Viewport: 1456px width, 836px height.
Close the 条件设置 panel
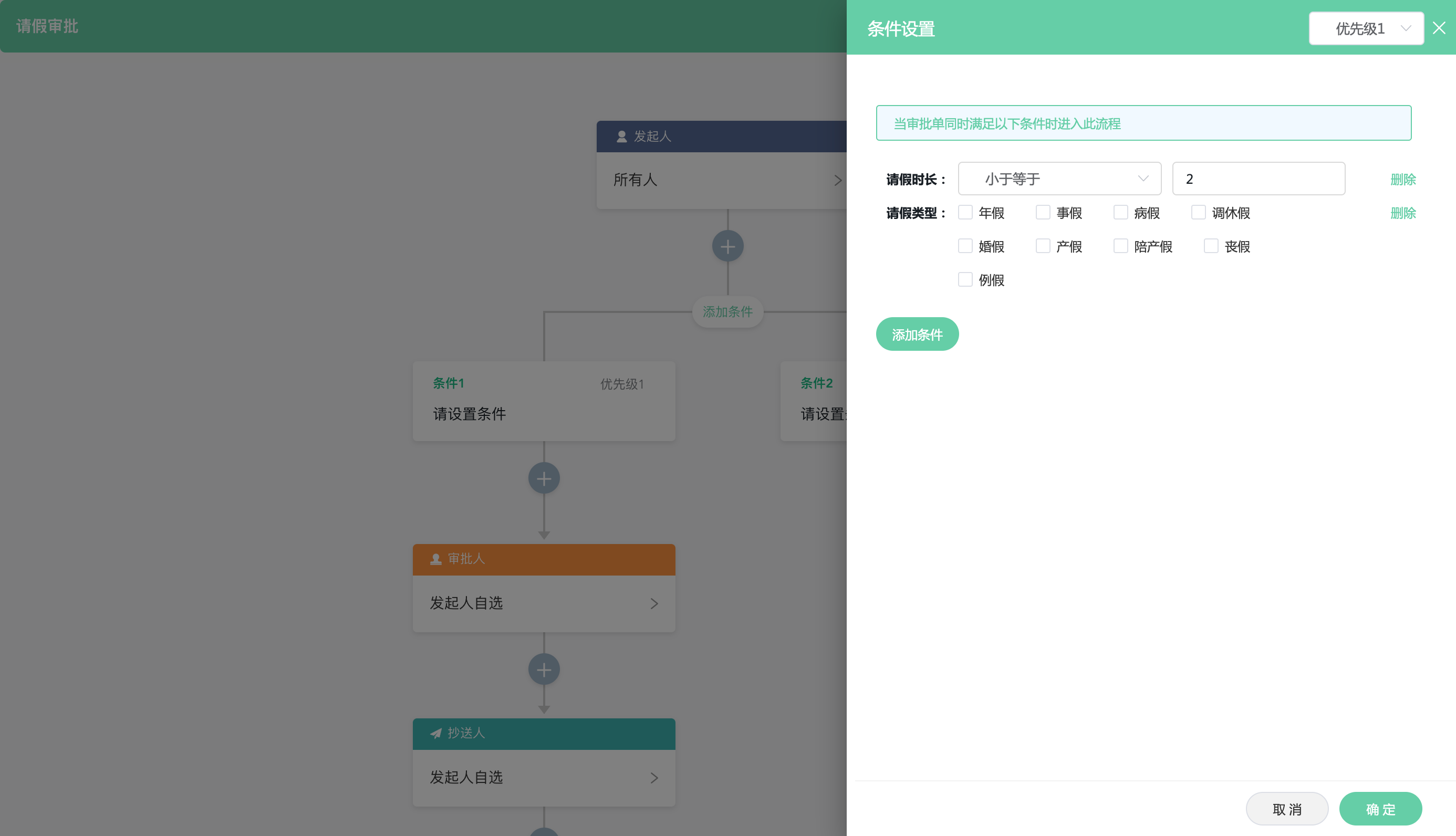tap(1439, 28)
